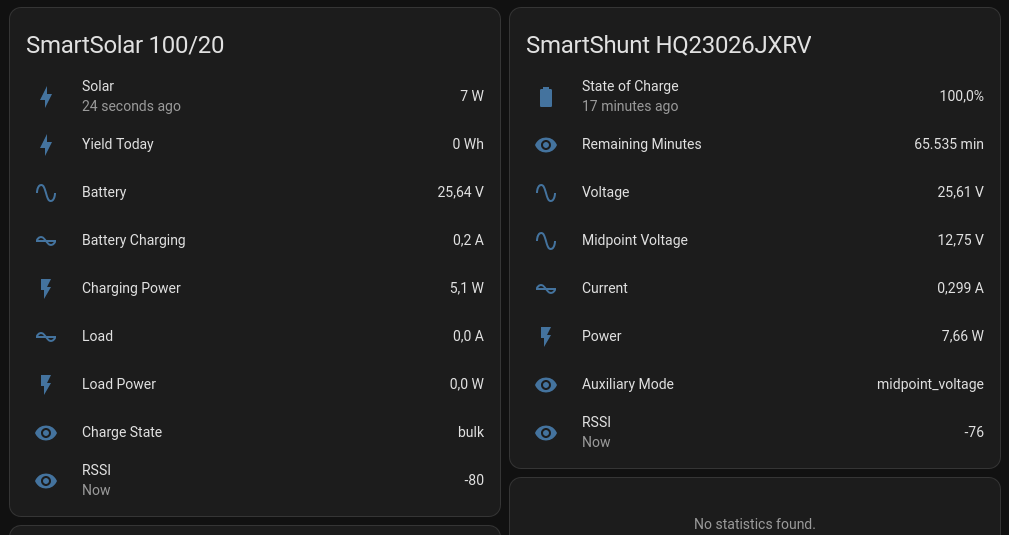The image size is (1009, 535).
Task: Open the Charge State entity label
Action: [x=122, y=431]
